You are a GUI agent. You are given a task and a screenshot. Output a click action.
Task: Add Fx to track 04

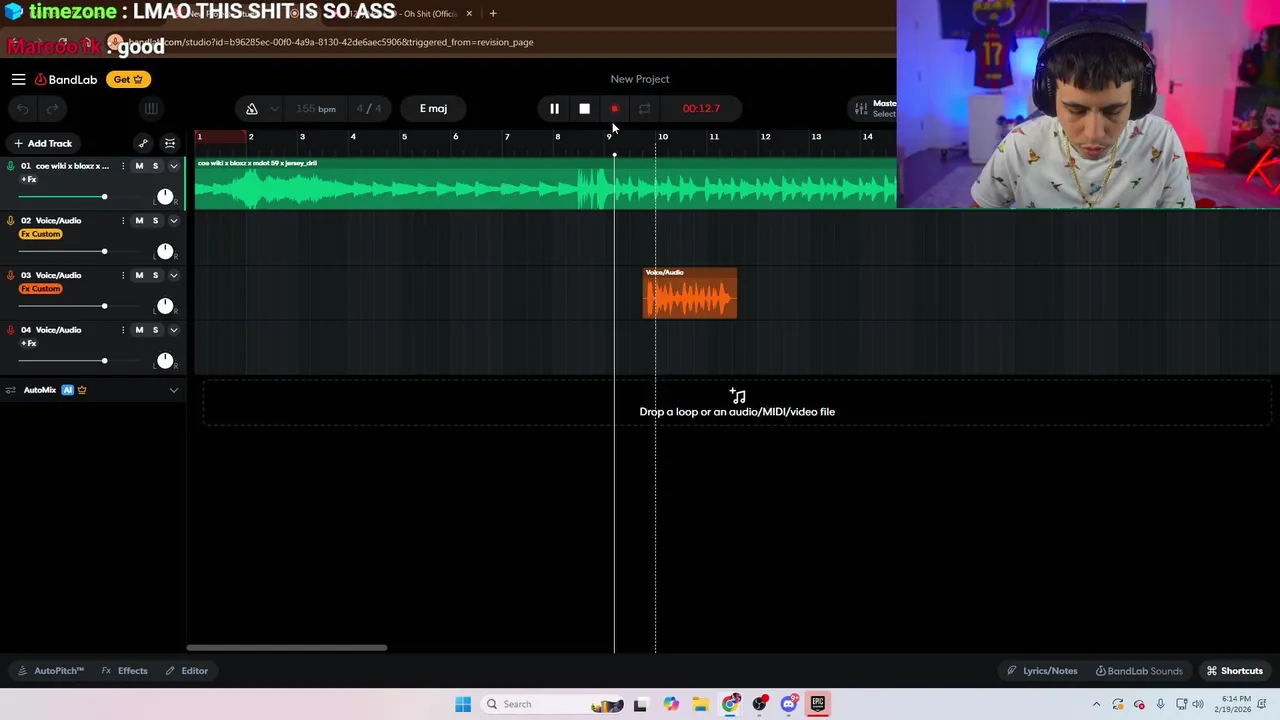(x=29, y=343)
